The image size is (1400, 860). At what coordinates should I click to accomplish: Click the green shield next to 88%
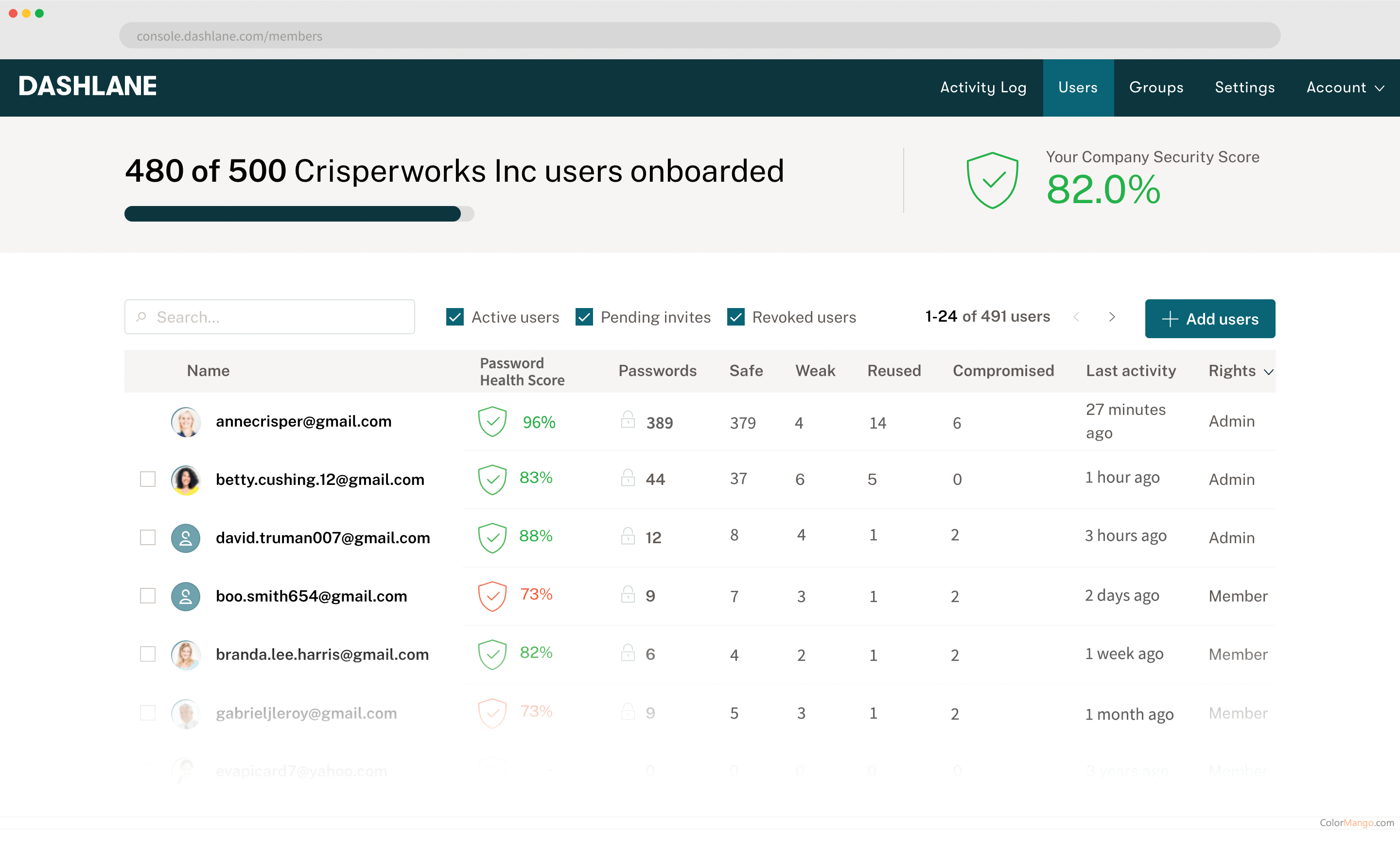492,537
